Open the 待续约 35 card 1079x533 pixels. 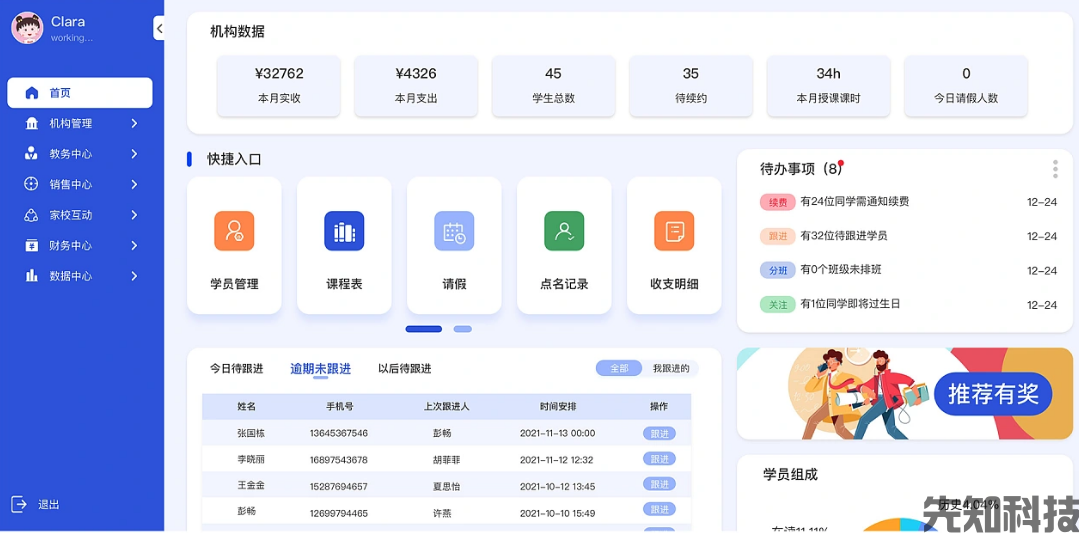tap(691, 86)
